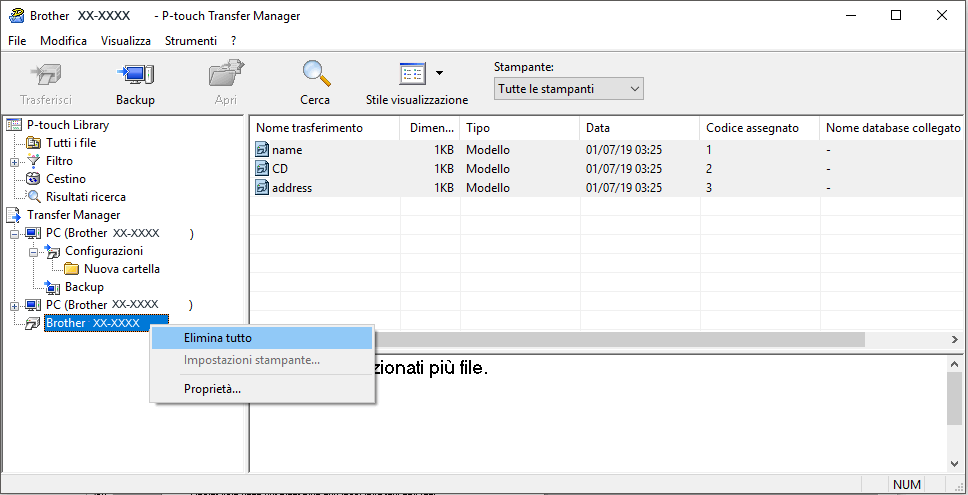This screenshot has width=968, height=495.
Task: Click the Transfer Manager tree icon
Action: (14, 215)
